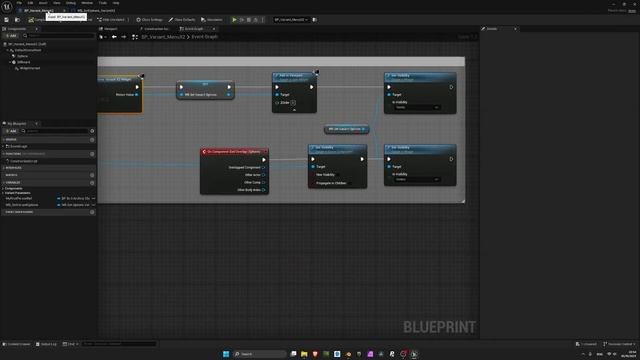Open the Asset menu

(43, 3)
